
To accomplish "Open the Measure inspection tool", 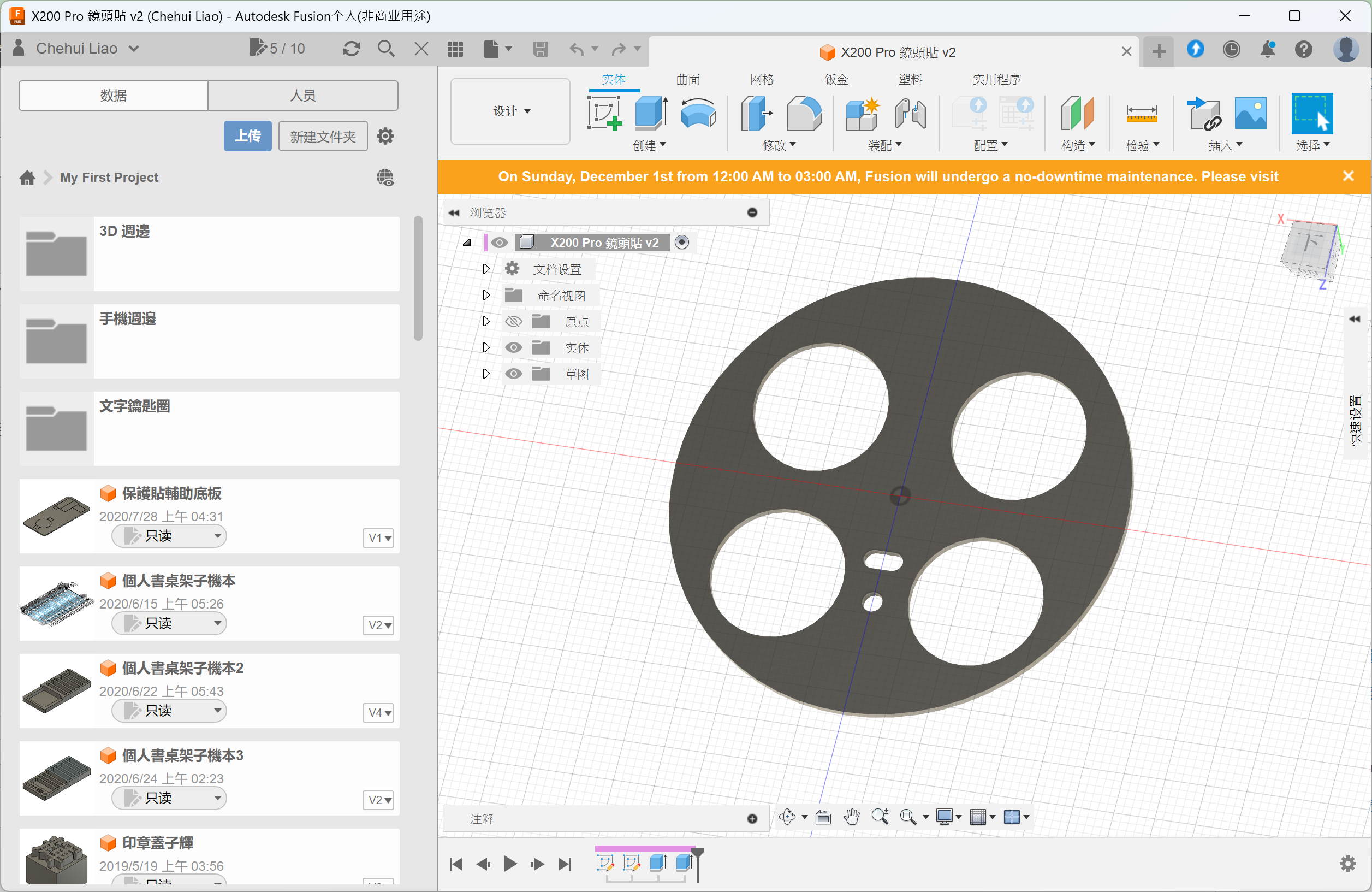I will tap(1141, 113).
